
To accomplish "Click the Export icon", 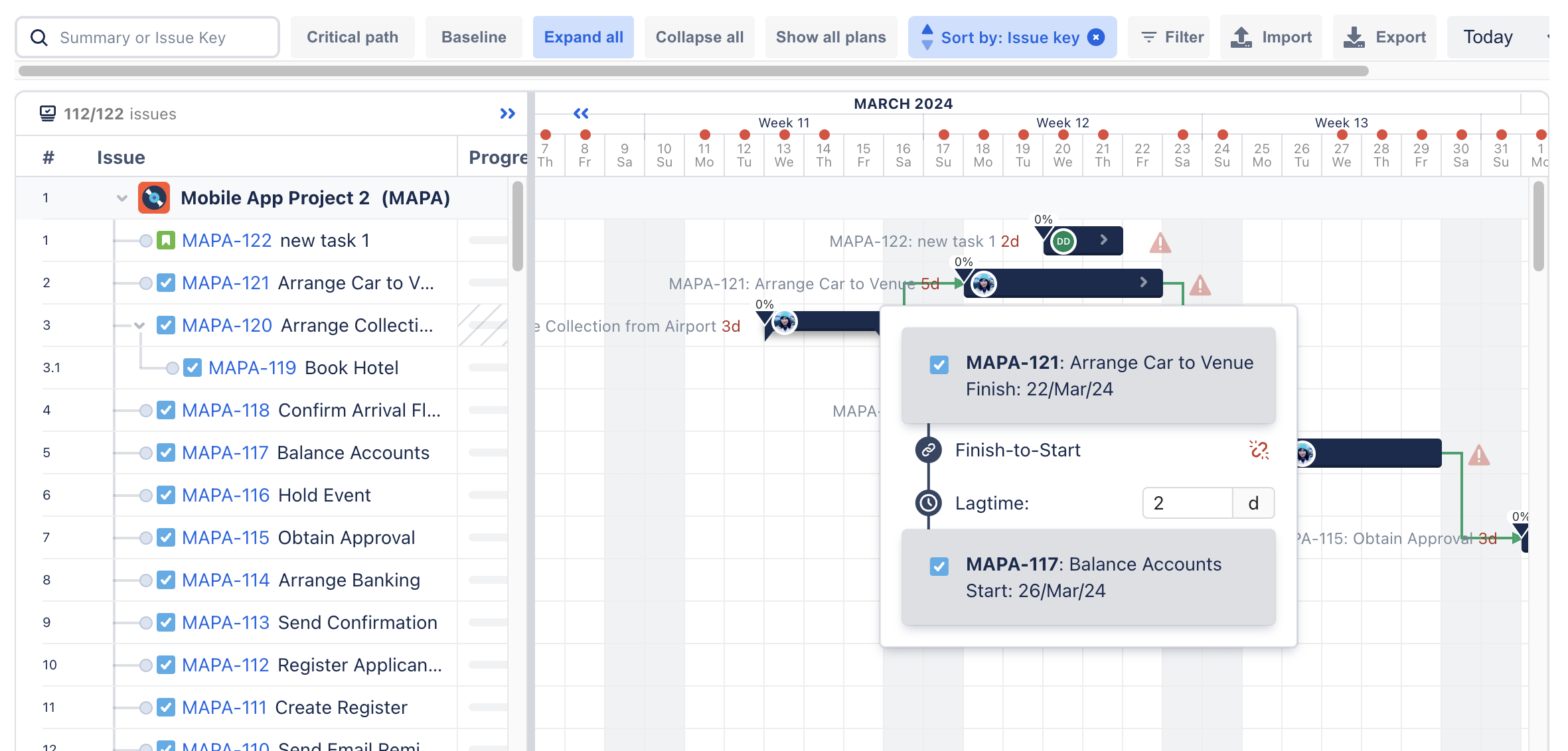I will [x=1354, y=37].
